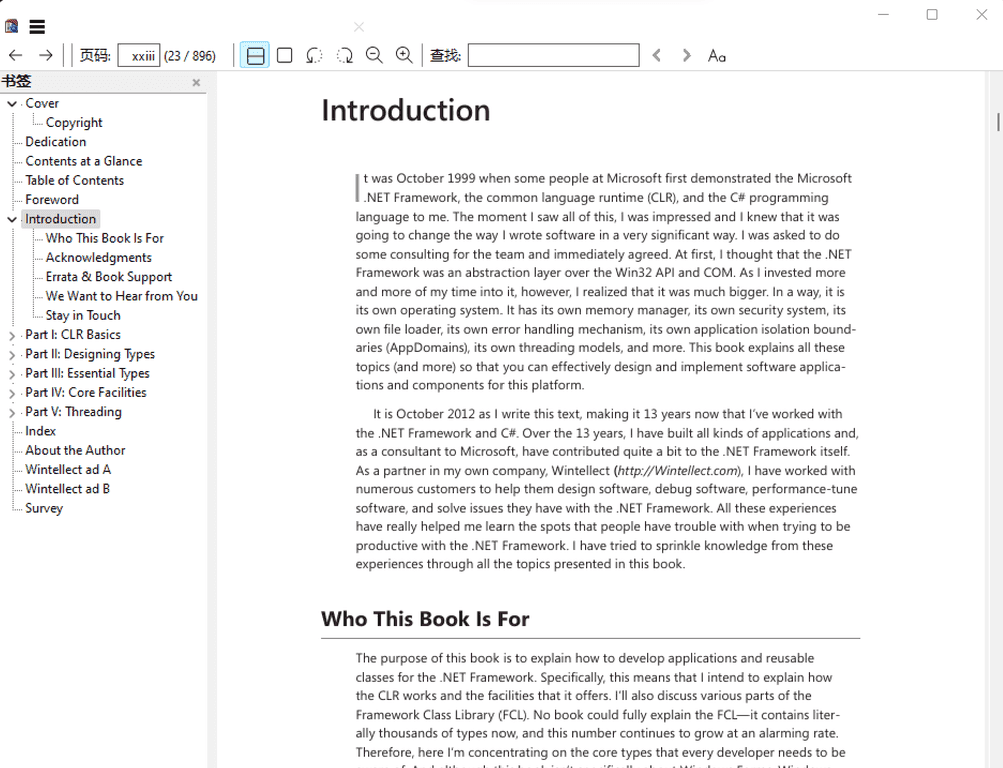Open the Acknowledgments bookmark
Screen dimensions: 1003x768
point(98,257)
